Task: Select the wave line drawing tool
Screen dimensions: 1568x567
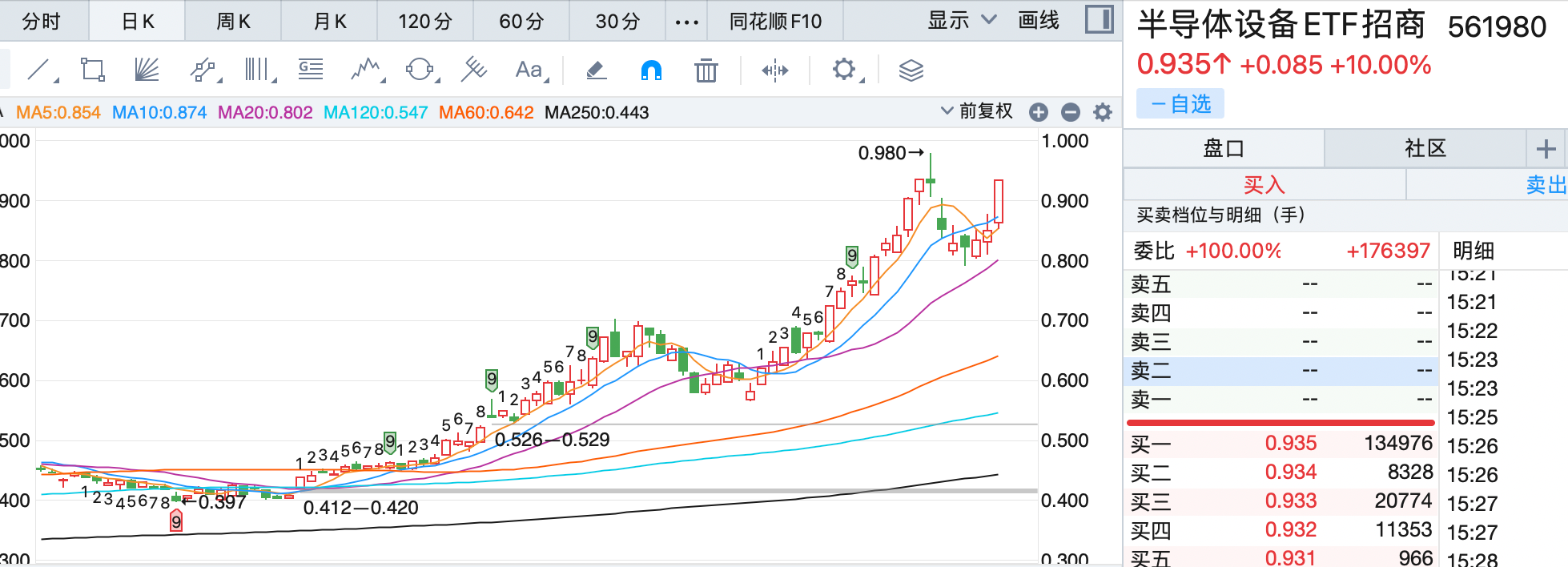Action: coord(367,70)
